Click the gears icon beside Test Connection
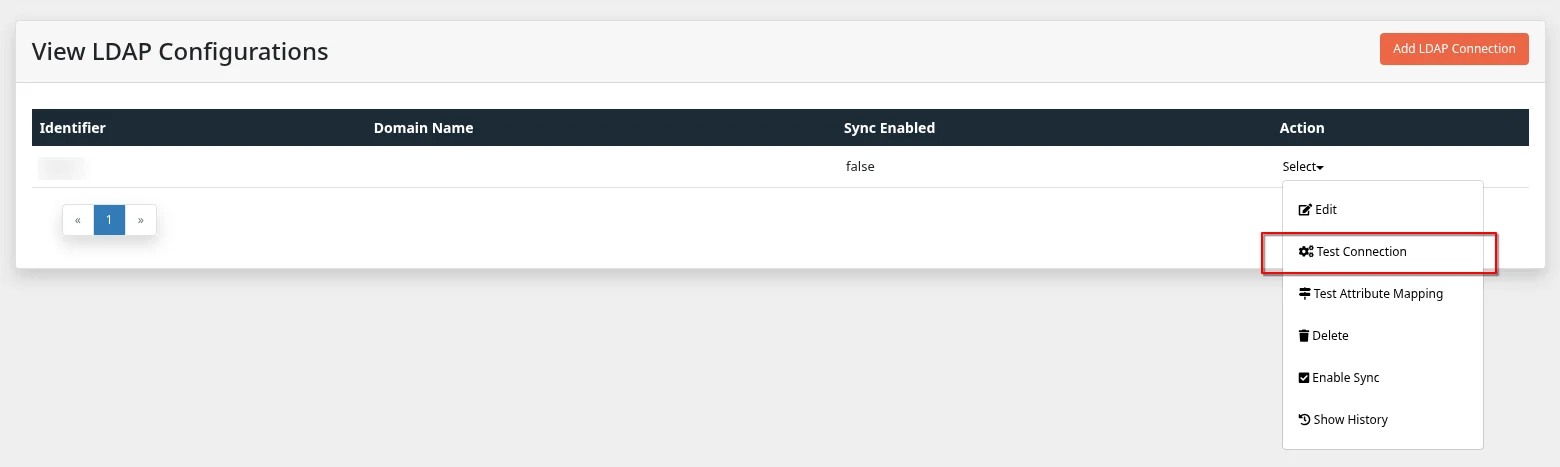 [x=1305, y=252]
